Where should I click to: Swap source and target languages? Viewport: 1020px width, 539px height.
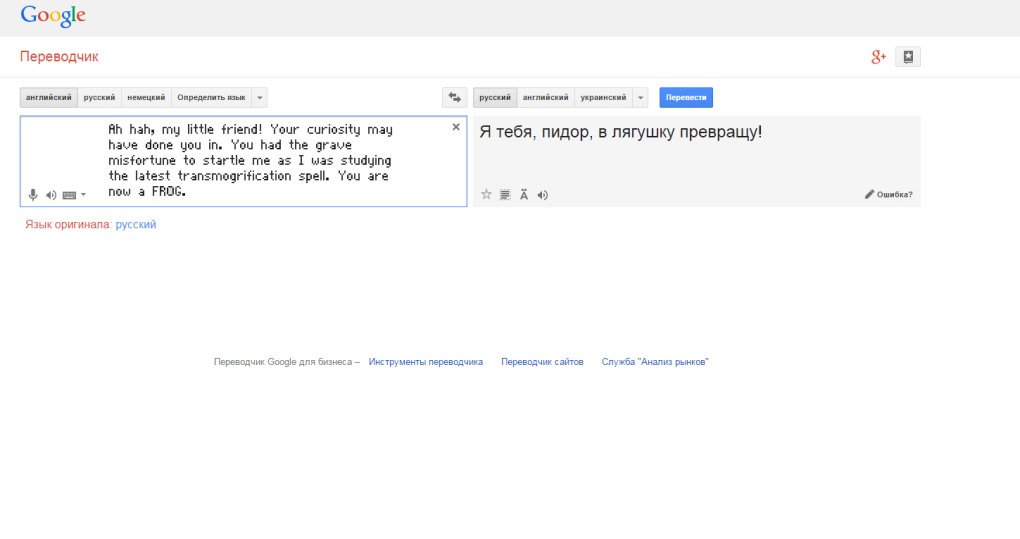click(x=455, y=98)
